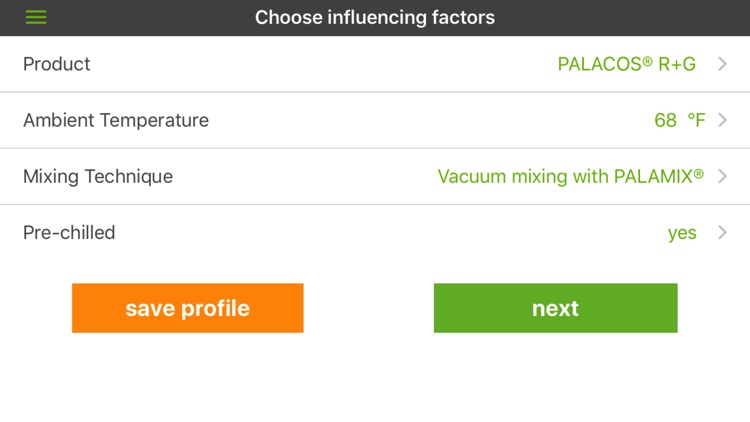This screenshot has width=750, height=422.
Task: Expand the Product row chevron
Action: coord(723,64)
